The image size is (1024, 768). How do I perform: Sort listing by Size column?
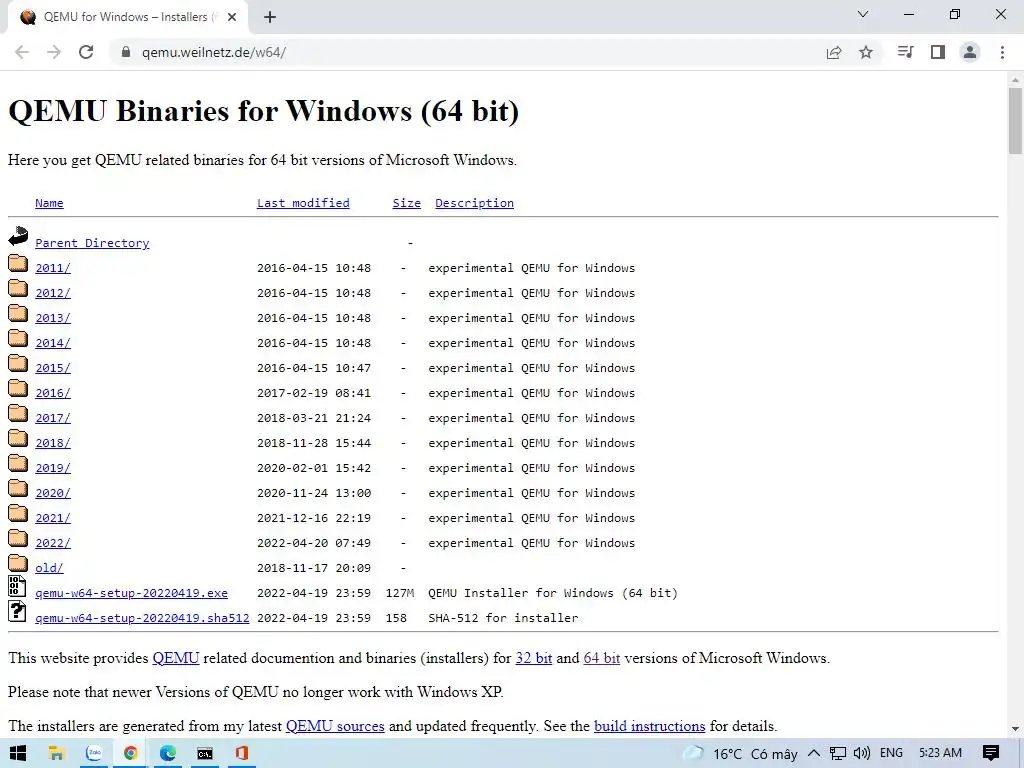click(406, 203)
